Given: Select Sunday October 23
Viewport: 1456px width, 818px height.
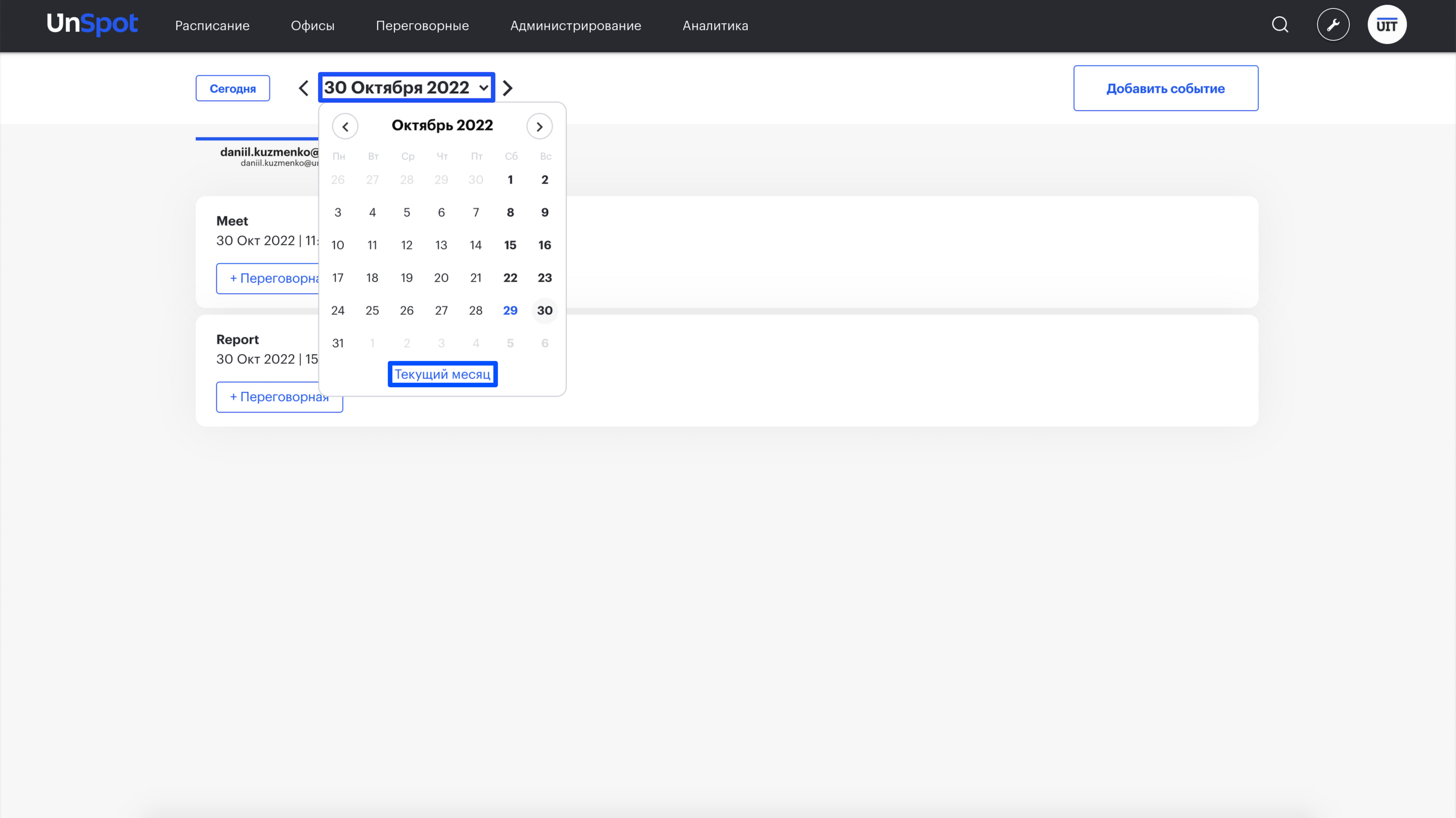Looking at the screenshot, I should click(x=545, y=278).
